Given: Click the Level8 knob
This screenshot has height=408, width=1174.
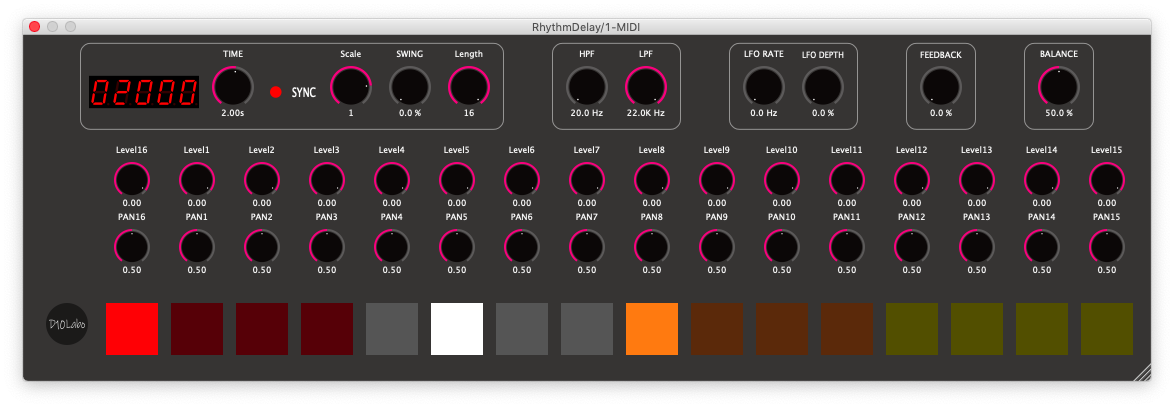Looking at the screenshot, I should click(x=652, y=180).
